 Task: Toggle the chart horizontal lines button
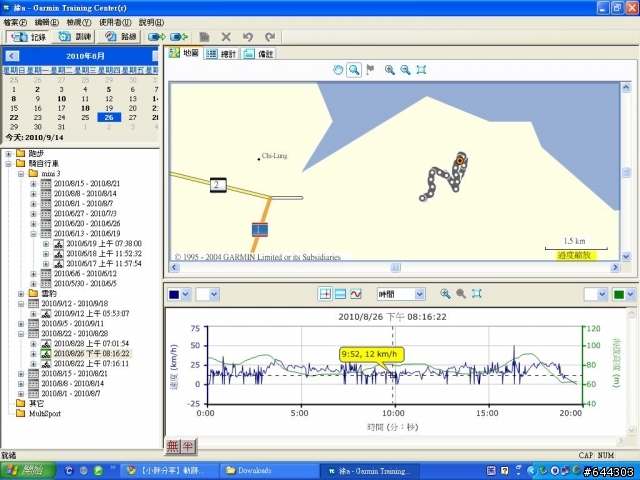(340, 294)
